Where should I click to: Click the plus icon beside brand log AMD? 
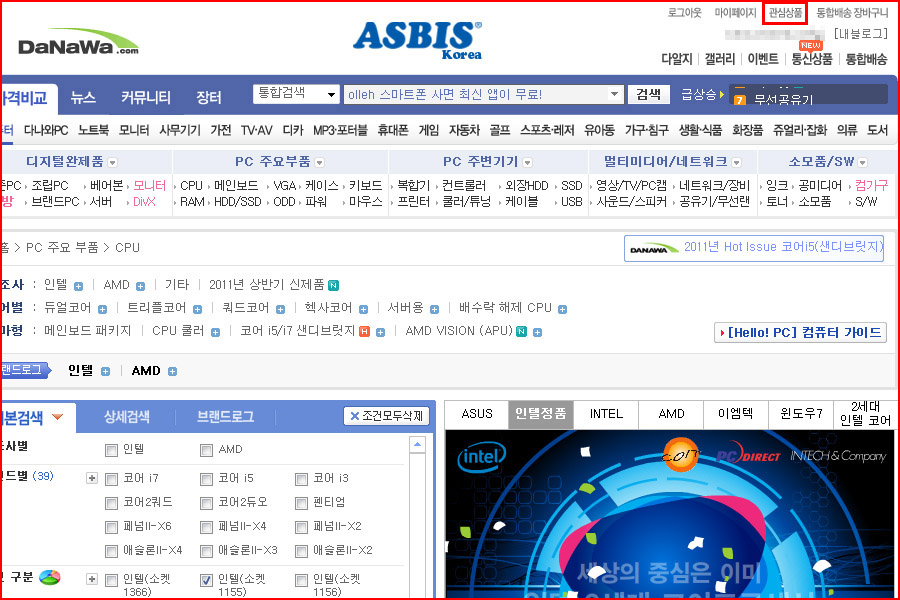coord(172,371)
